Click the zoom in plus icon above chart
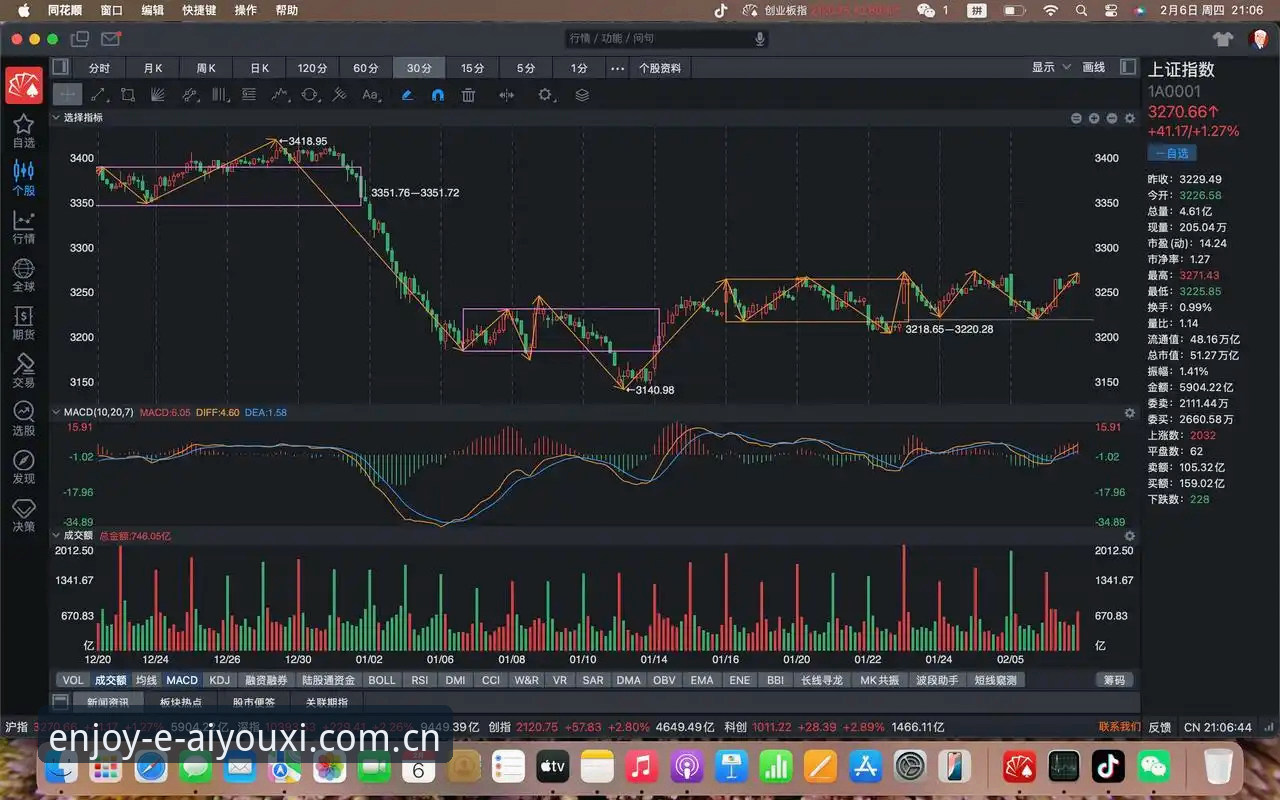 pos(1094,118)
